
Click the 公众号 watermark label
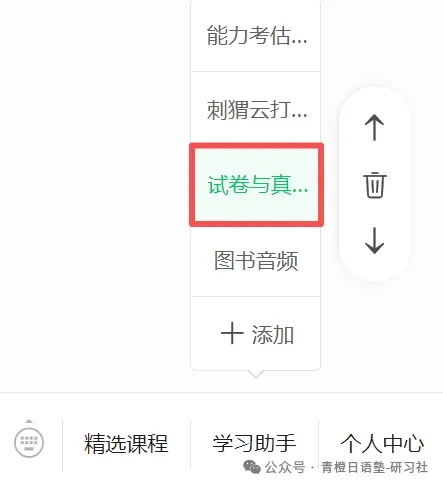(285, 467)
